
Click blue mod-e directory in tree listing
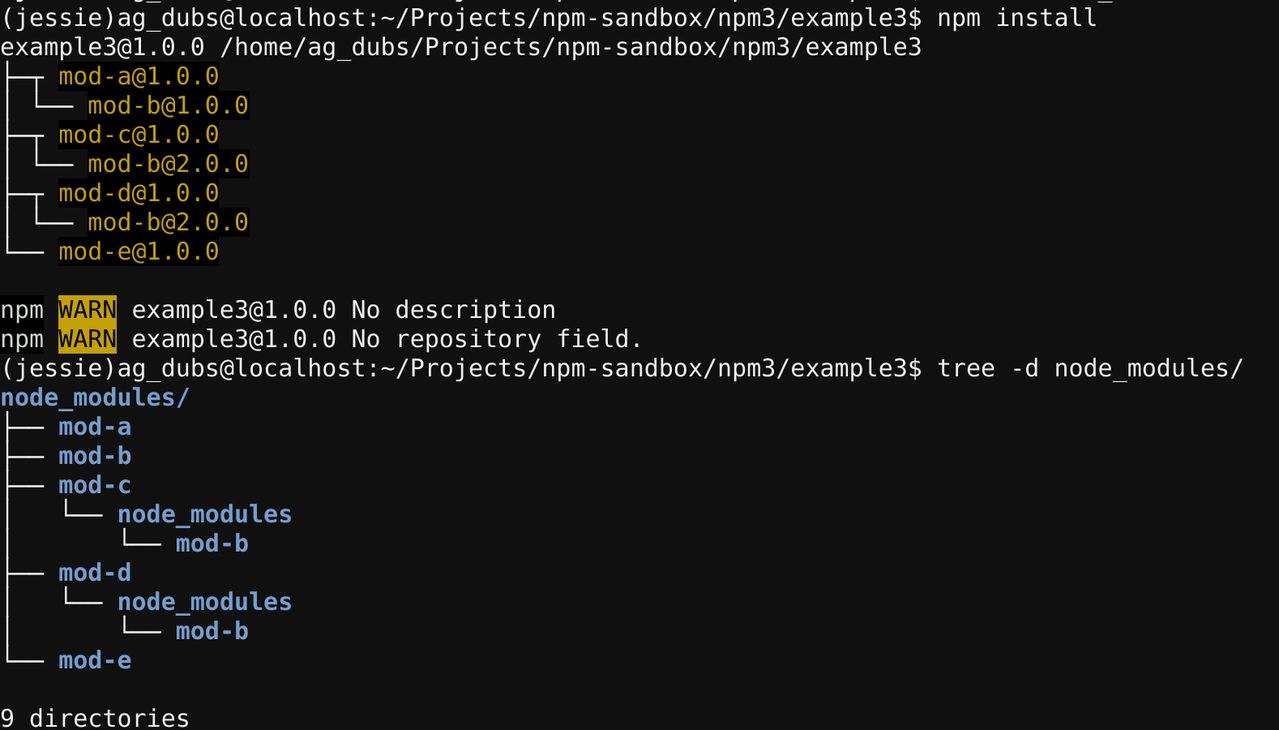(95, 660)
